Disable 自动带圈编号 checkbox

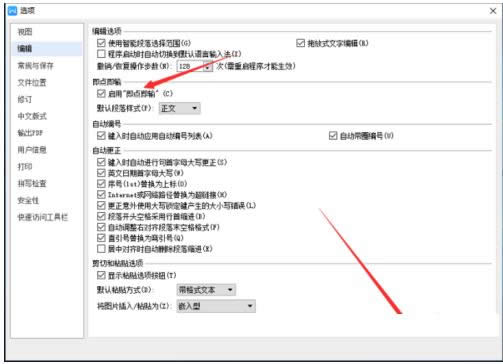click(333, 136)
